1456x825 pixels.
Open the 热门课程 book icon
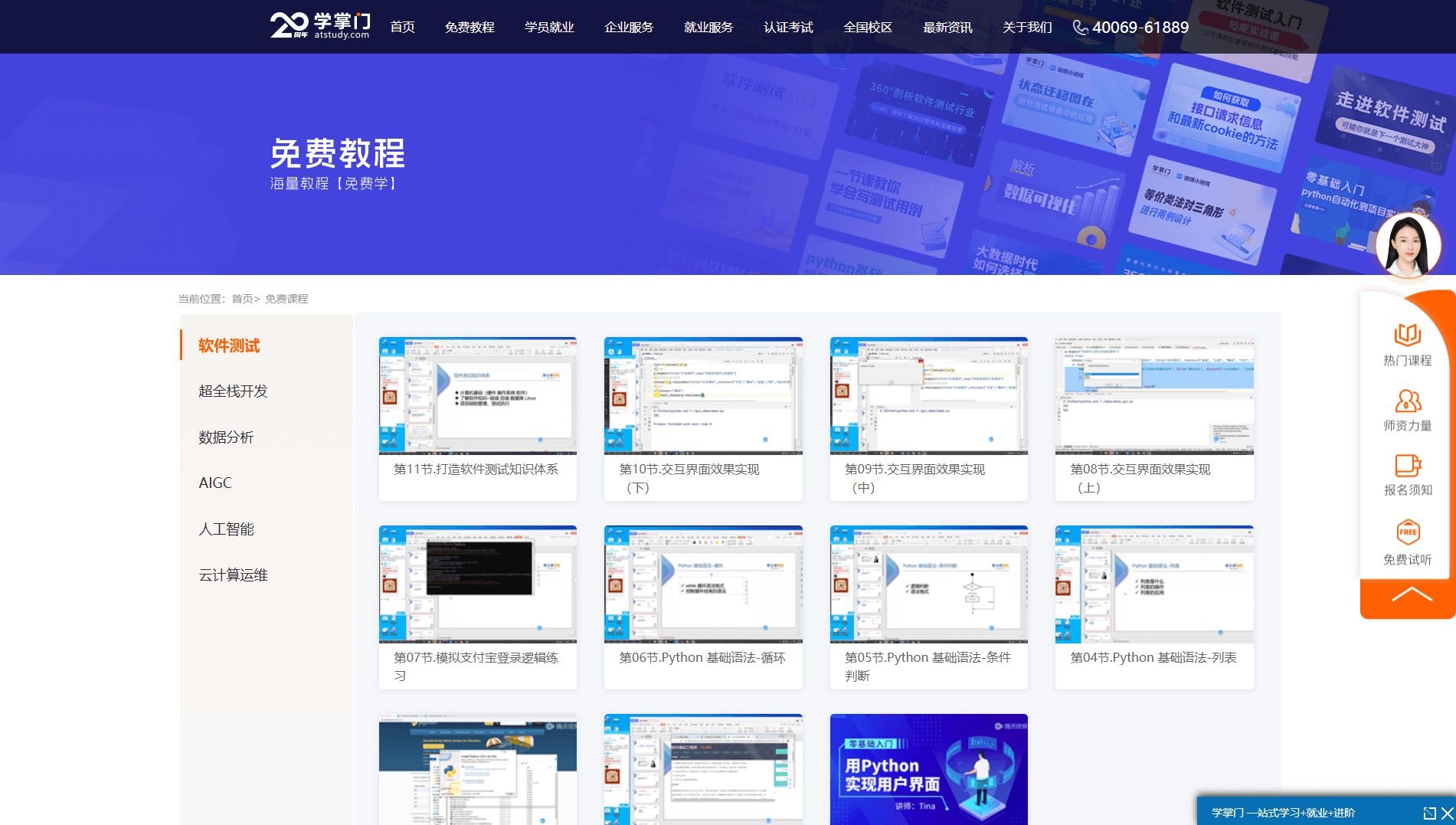[1408, 335]
